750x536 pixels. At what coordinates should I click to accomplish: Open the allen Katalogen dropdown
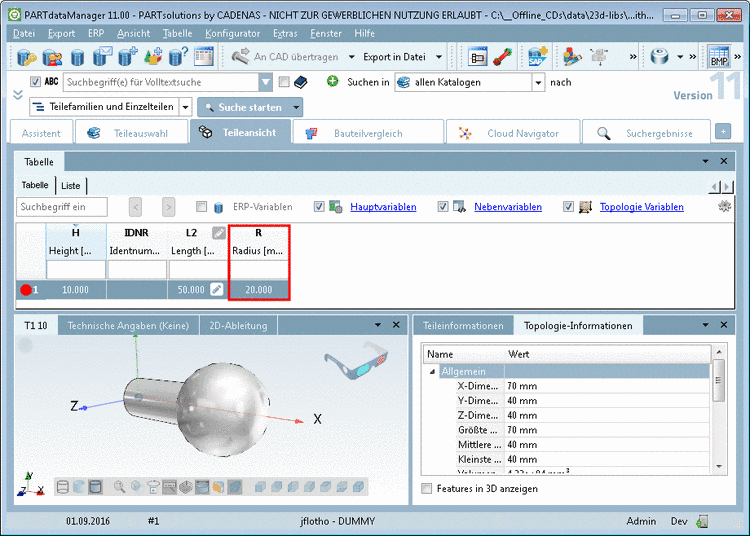pos(538,82)
